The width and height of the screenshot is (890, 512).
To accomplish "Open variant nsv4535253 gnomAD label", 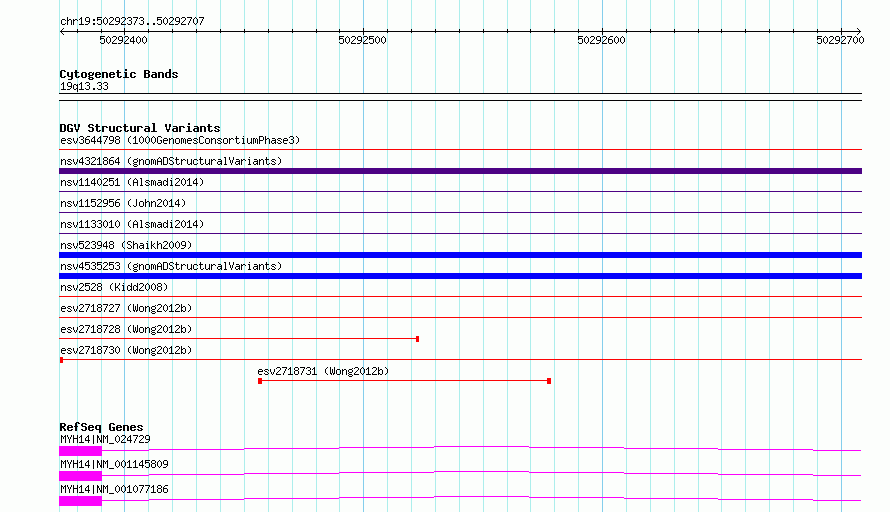I will [171, 266].
